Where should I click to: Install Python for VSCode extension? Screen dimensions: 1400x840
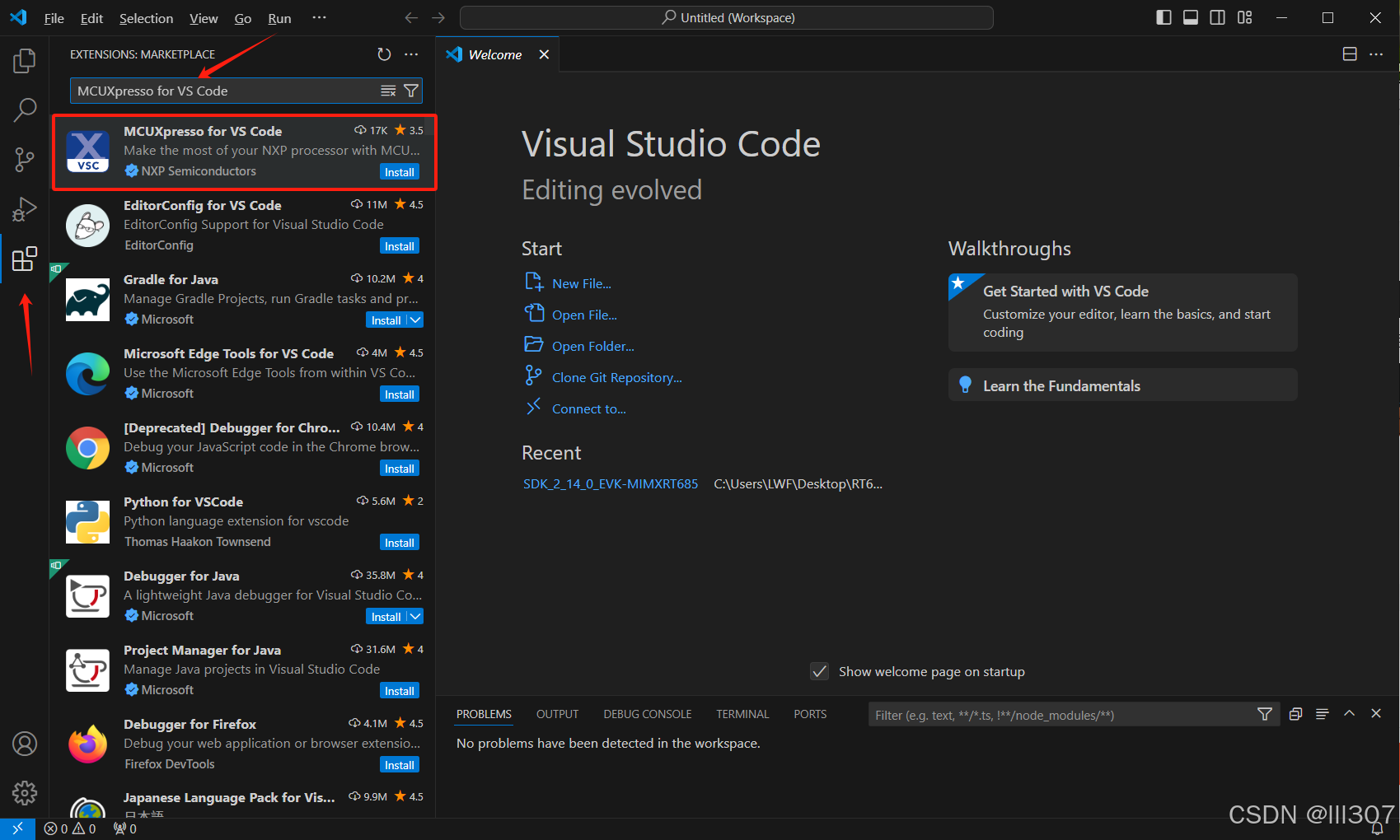coord(400,543)
